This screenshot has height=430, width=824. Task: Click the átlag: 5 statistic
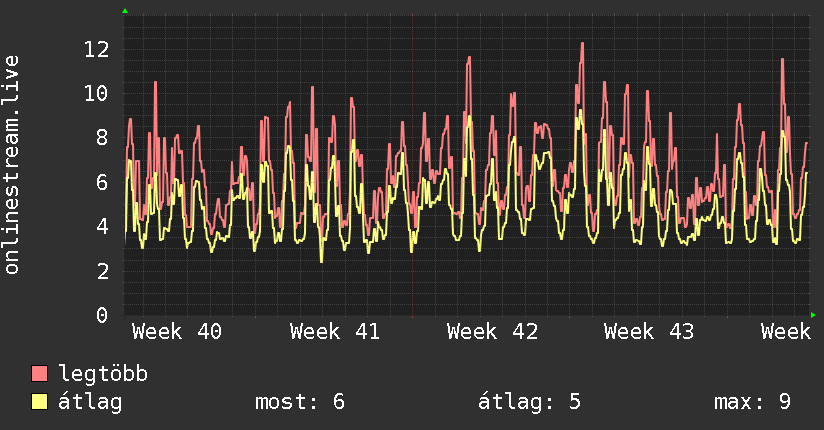pyautogui.click(x=529, y=402)
